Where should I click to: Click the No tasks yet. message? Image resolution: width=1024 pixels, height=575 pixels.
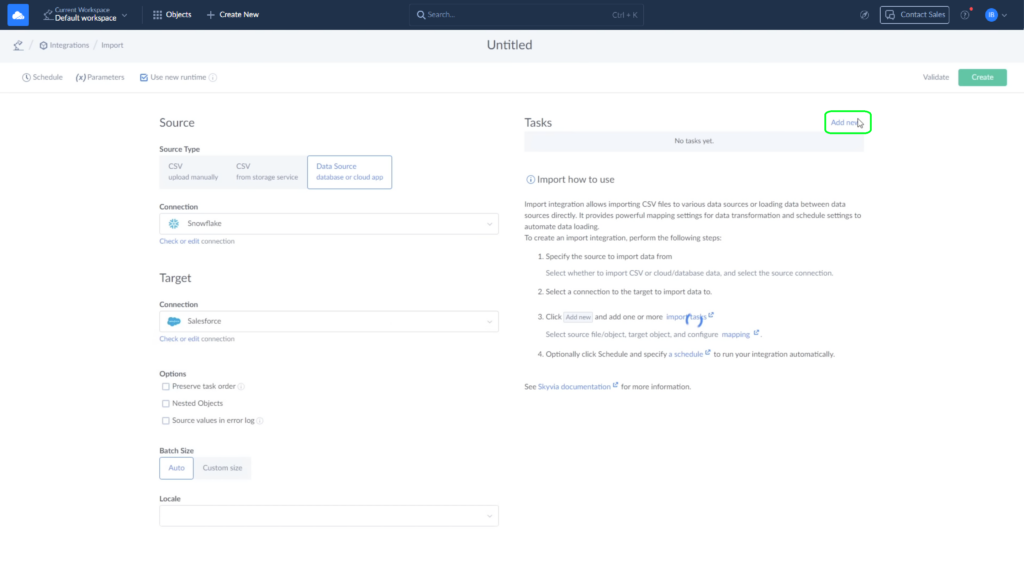tap(694, 141)
